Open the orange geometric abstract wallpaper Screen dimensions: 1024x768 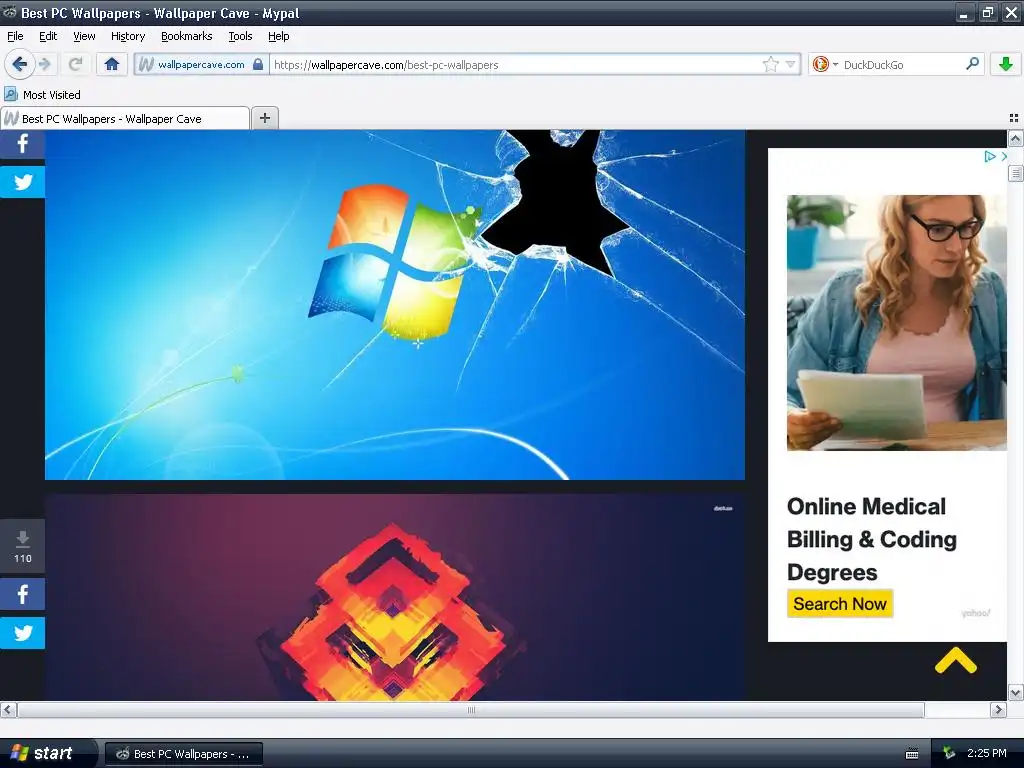pyautogui.click(x=394, y=597)
